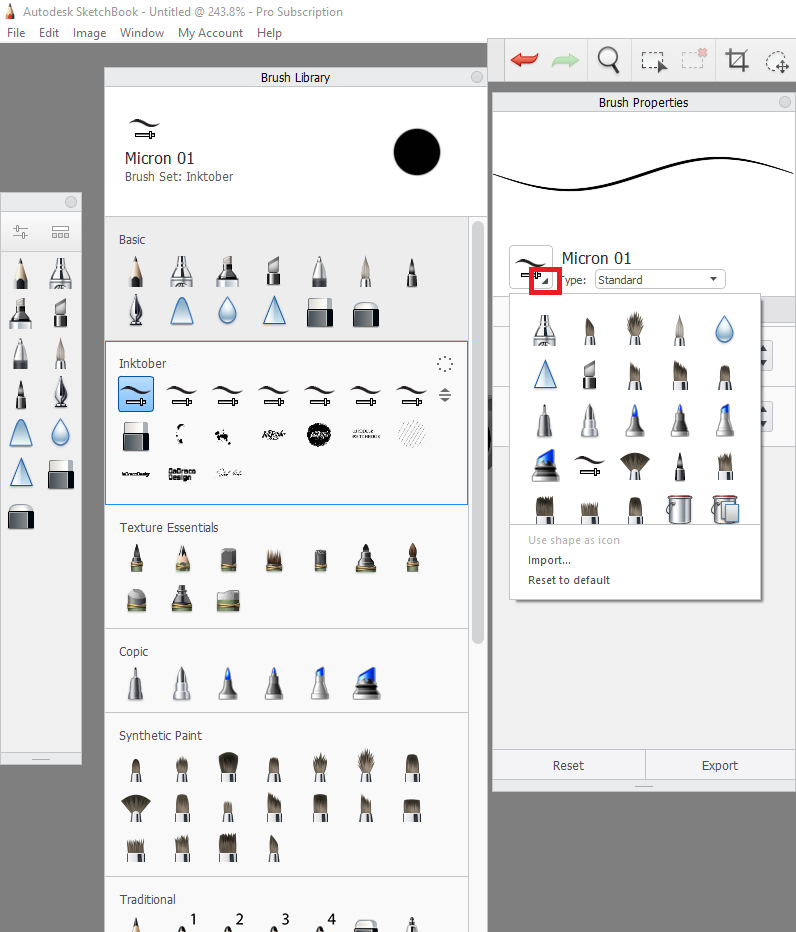
Task: Open brush library grid icon in palette
Action: pos(60,232)
